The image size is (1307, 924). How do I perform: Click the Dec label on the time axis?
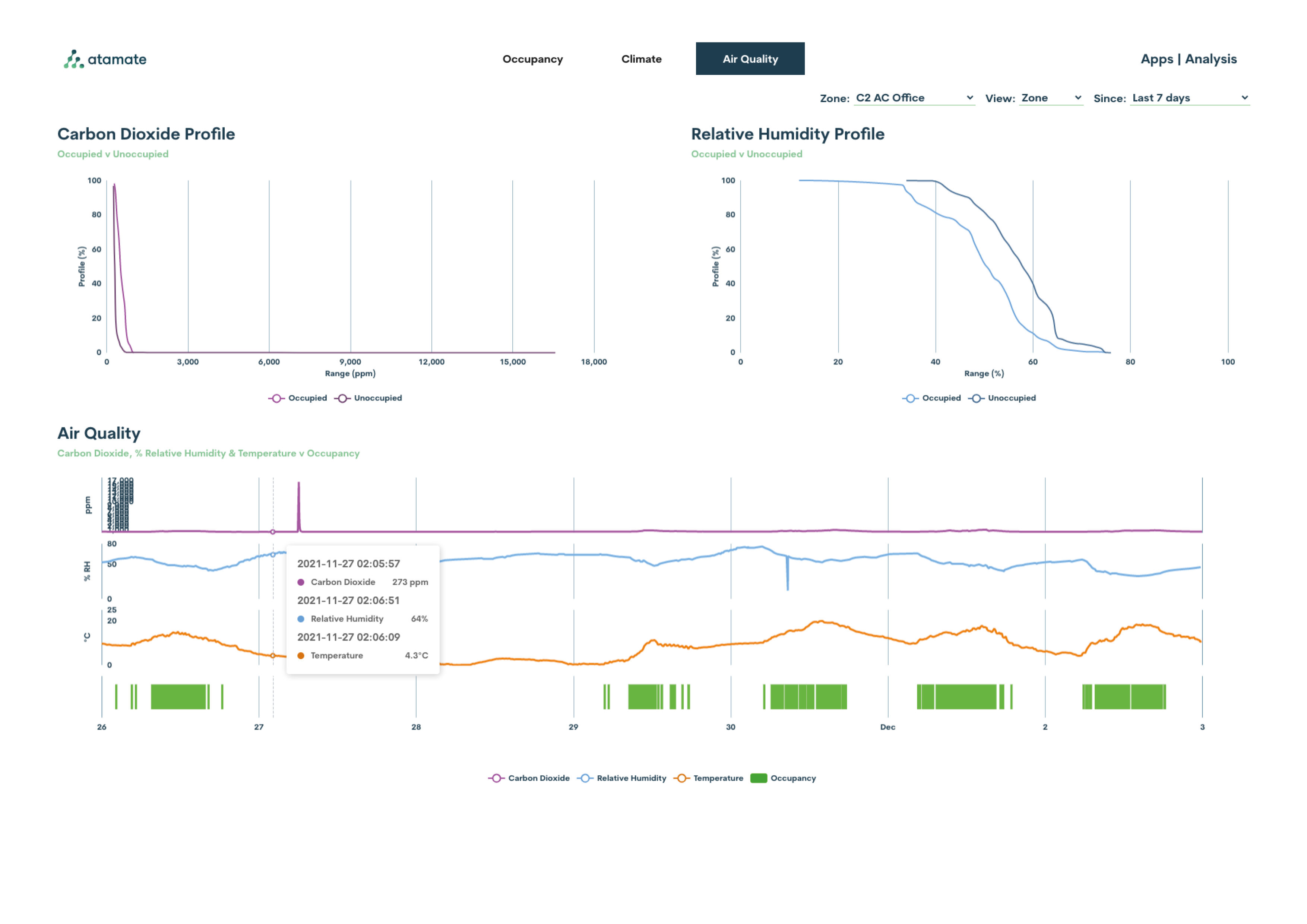[x=887, y=727]
